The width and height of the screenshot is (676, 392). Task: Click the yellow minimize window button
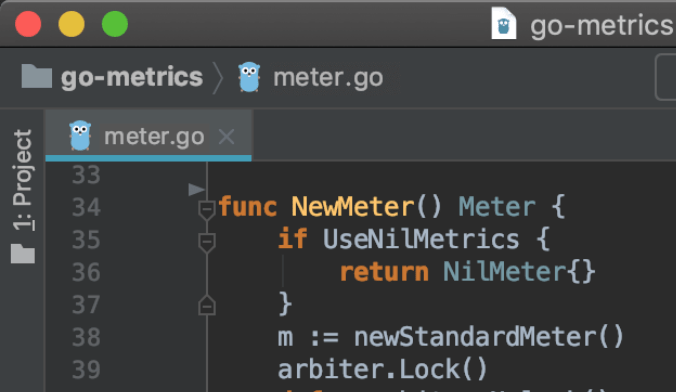72,24
